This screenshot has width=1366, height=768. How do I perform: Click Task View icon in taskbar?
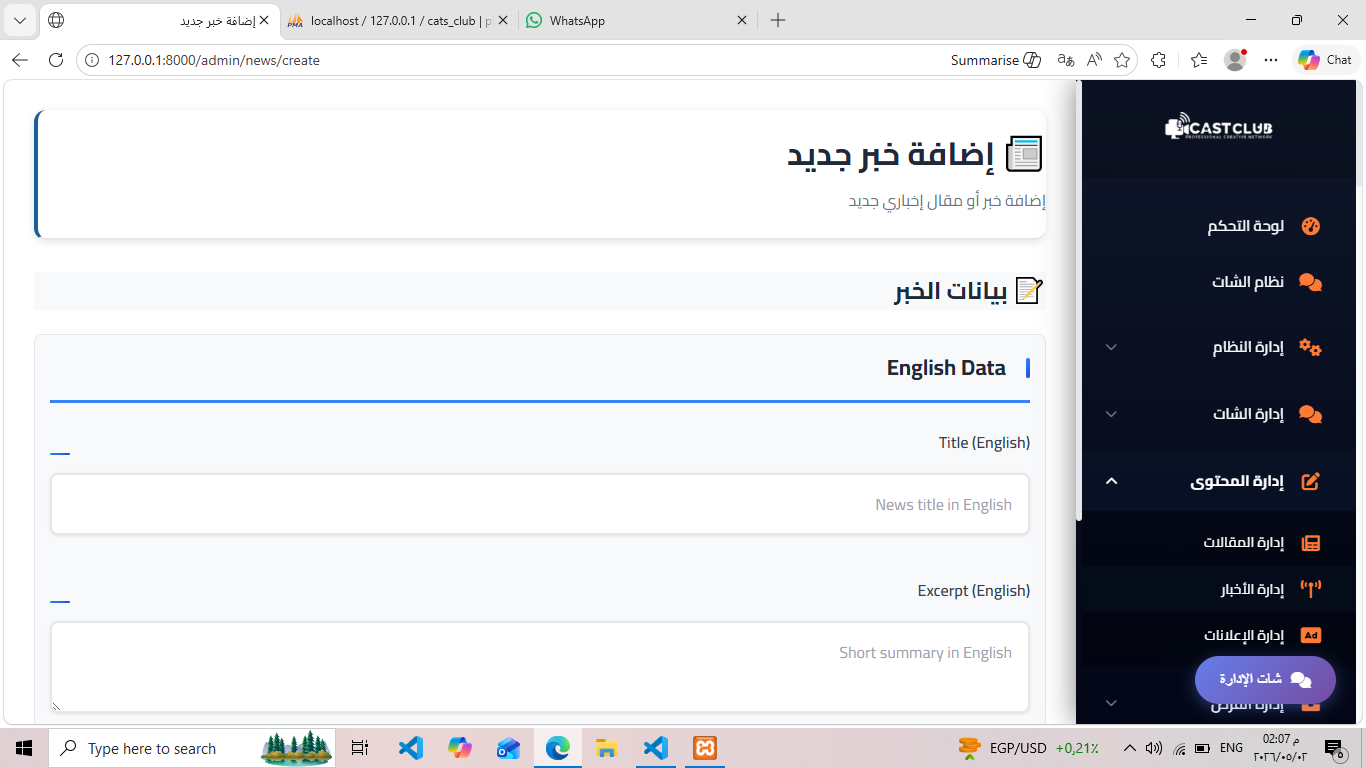(x=360, y=748)
